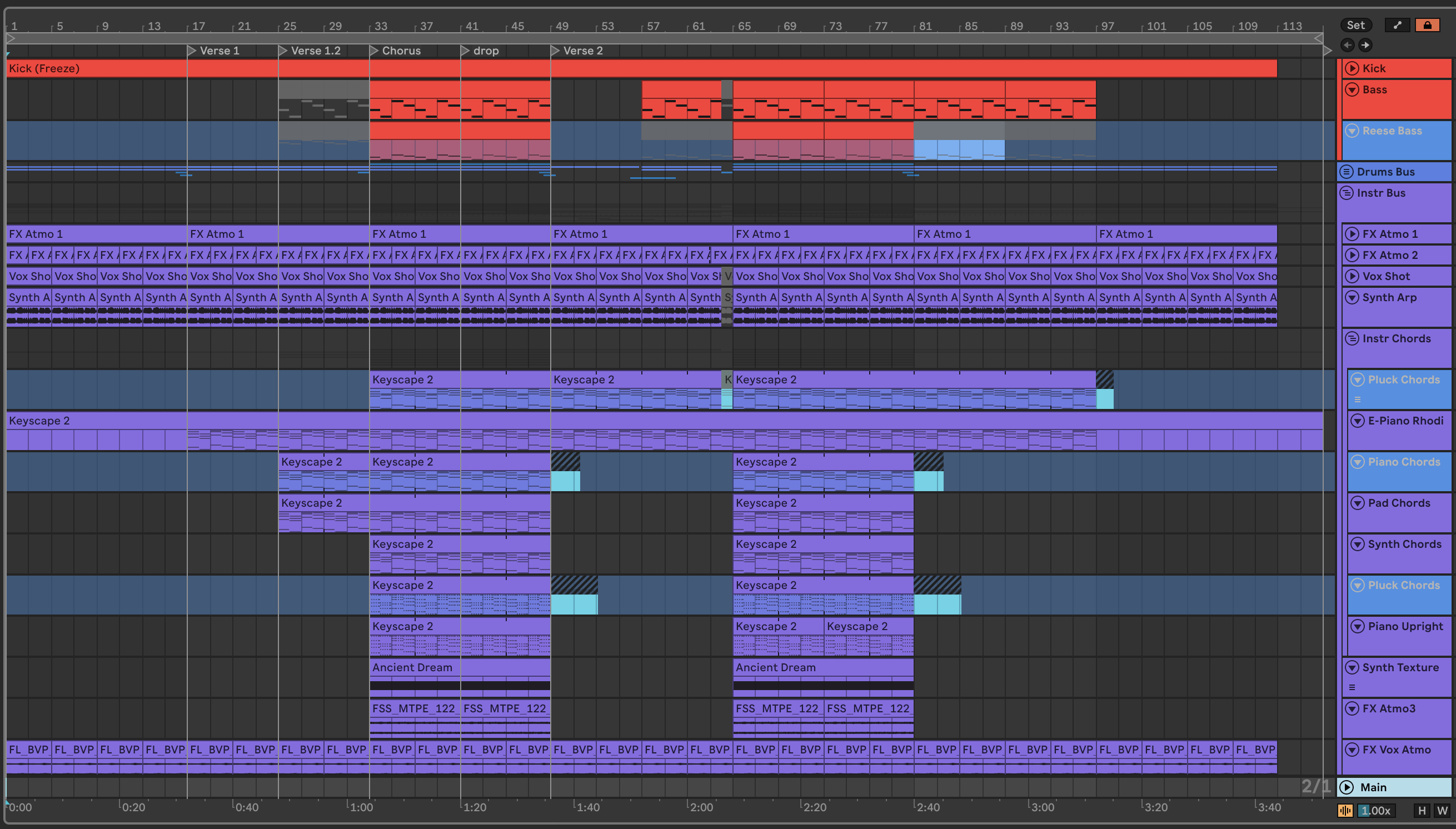
Task: Toggle the orange lock envelopes button
Action: 1427,25
